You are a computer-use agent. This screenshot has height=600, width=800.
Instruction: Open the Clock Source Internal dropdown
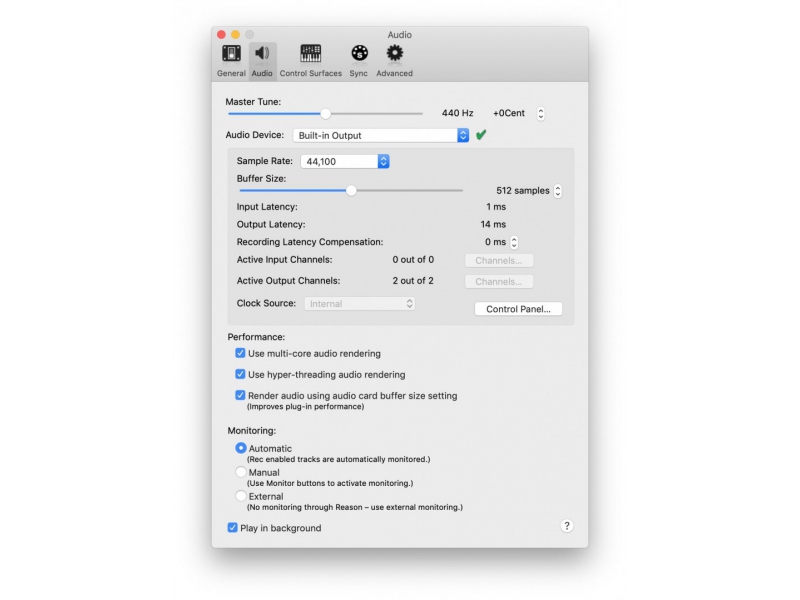(x=360, y=304)
